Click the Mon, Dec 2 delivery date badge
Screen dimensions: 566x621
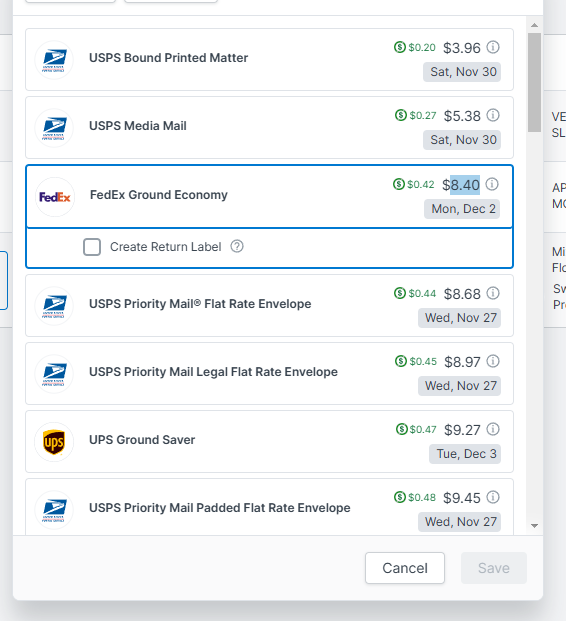tap(462, 209)
